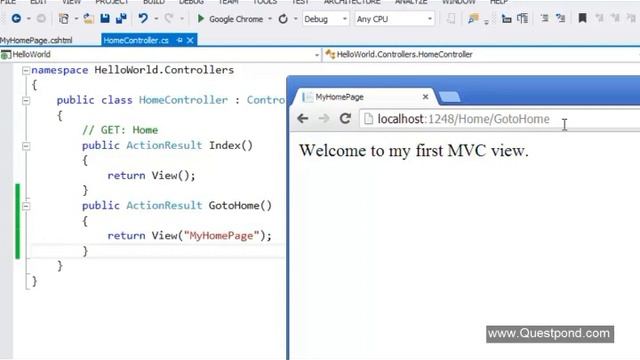Reload the page in Chrome

point(345,118)
